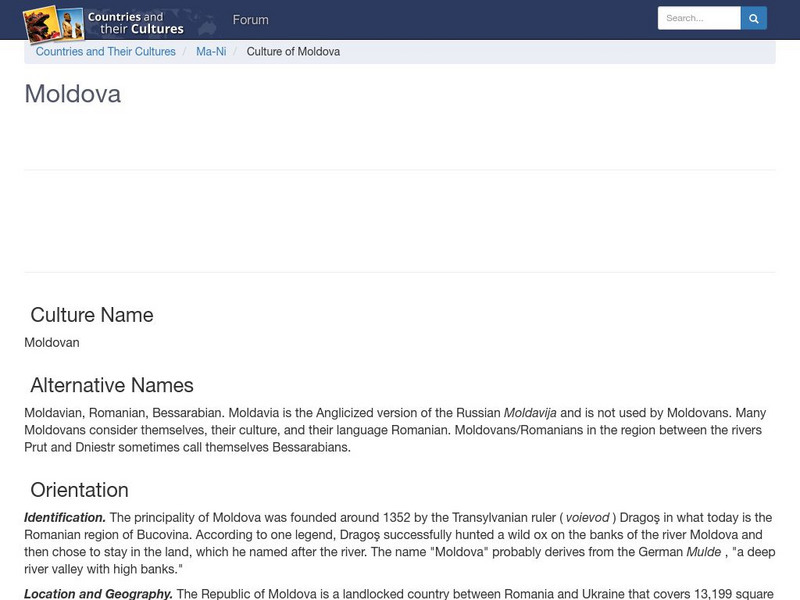This screenshot has height=600, width=800.
Task: Click the italic word Mulde
Action: (704, 552)
